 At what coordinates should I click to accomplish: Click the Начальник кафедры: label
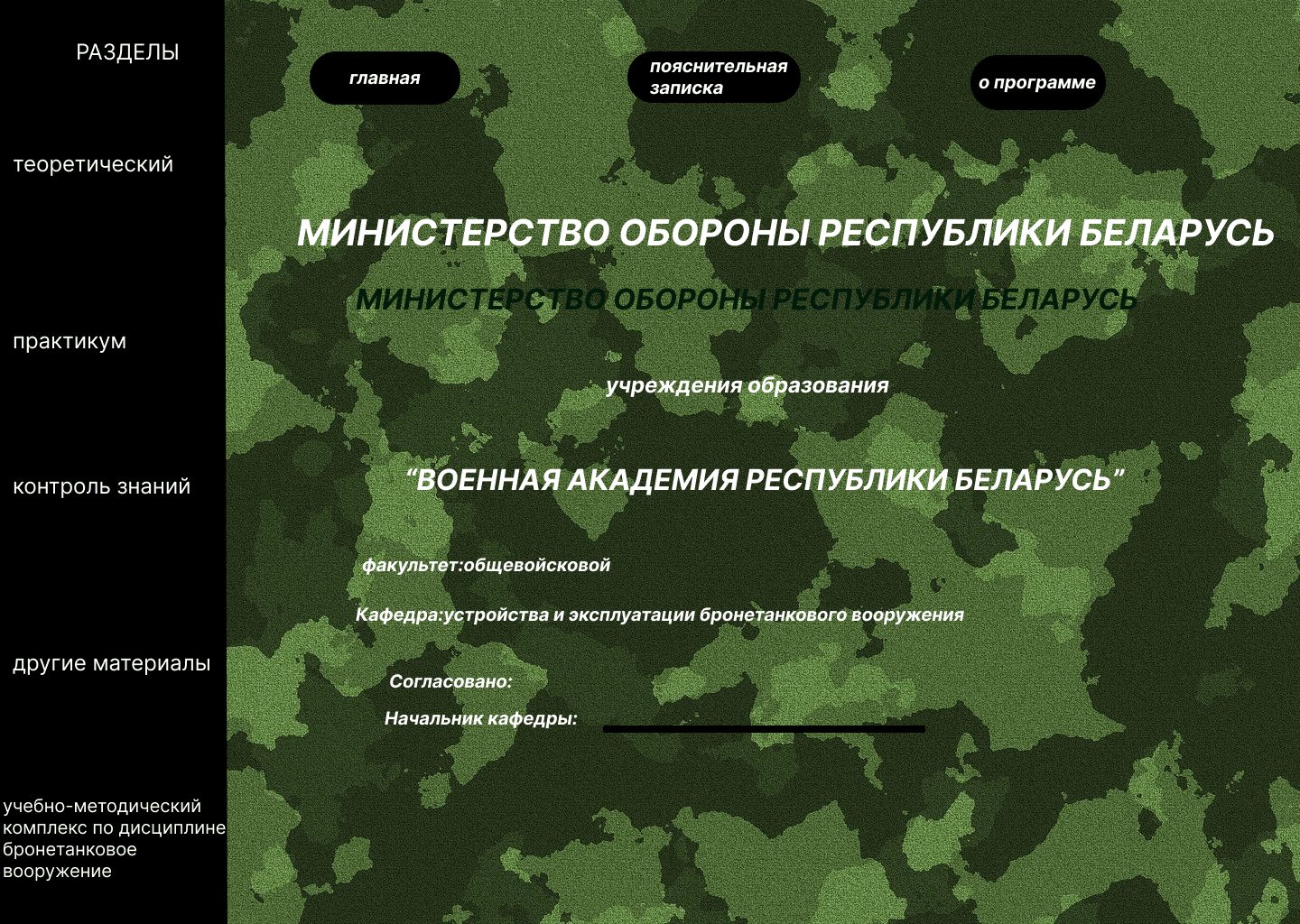tap(481, 718)
